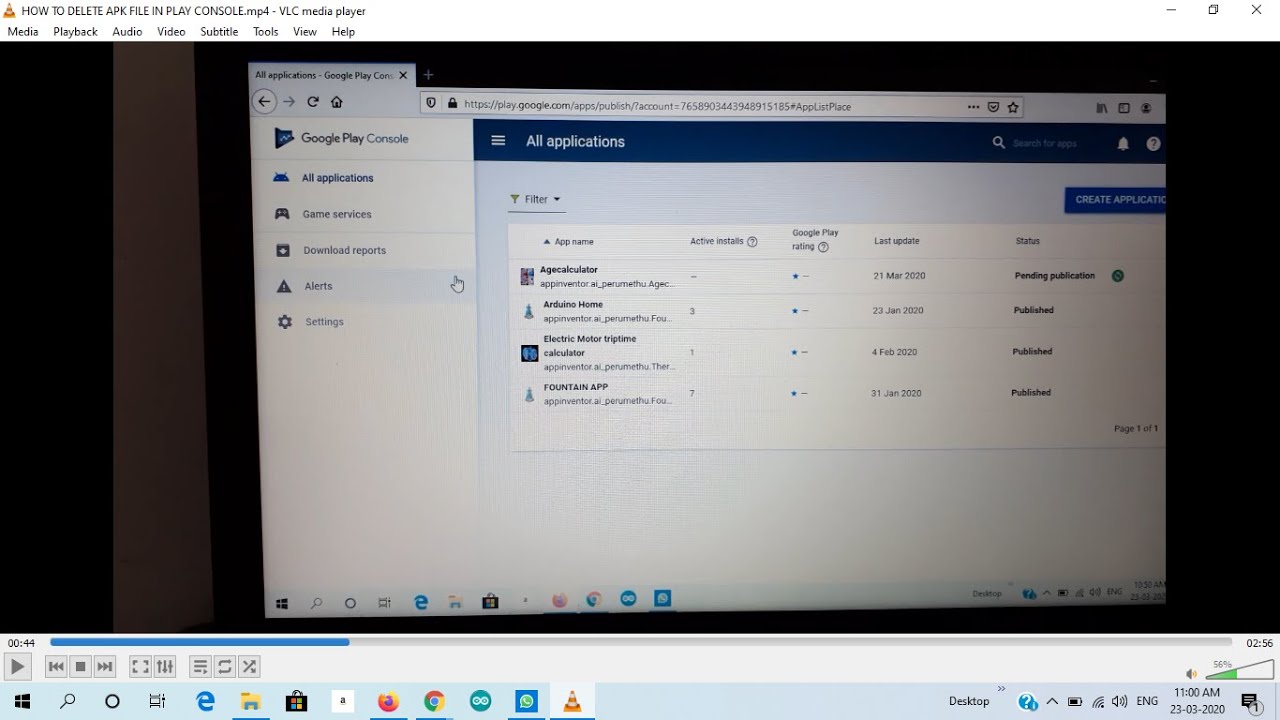
Task: Open Amazon app on Windows taskbar
Action: [x=342, y=701]
